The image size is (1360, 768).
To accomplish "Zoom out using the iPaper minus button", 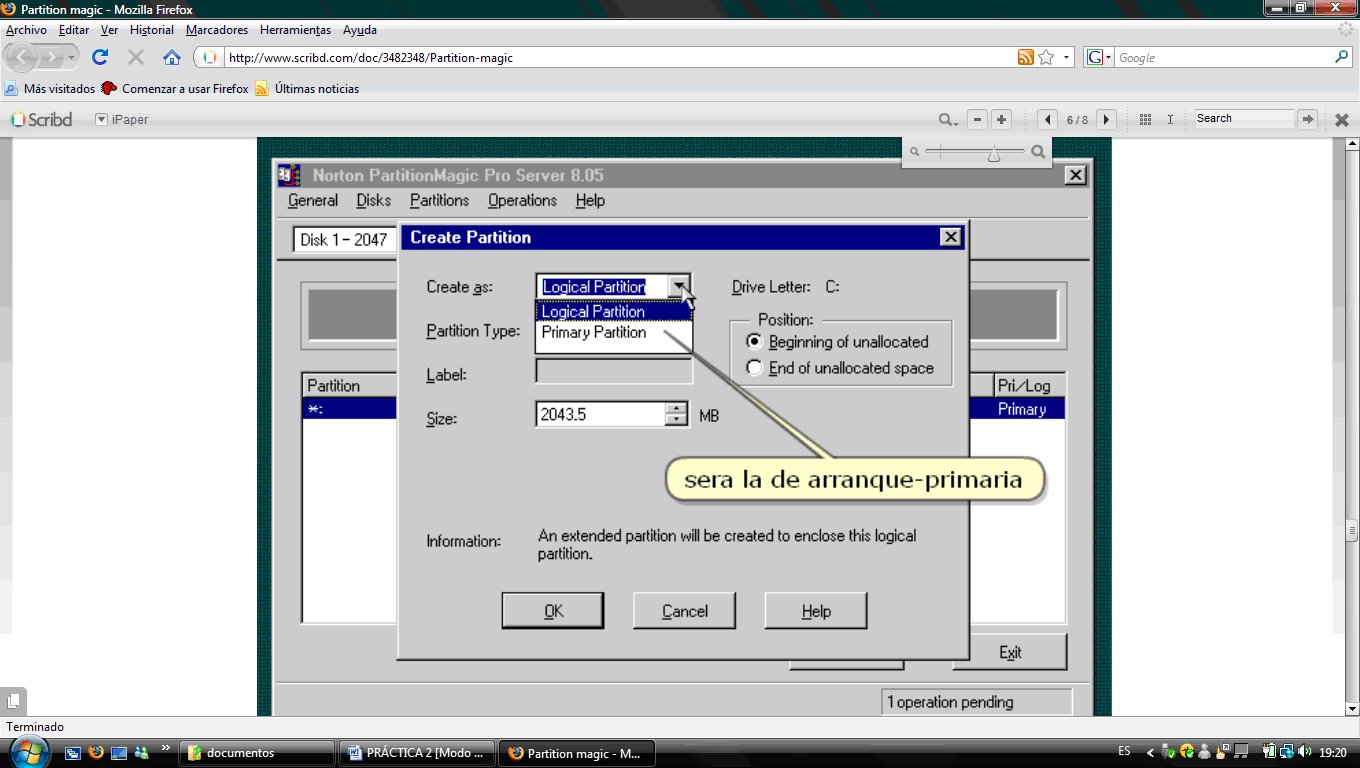I will coord(978,120).
